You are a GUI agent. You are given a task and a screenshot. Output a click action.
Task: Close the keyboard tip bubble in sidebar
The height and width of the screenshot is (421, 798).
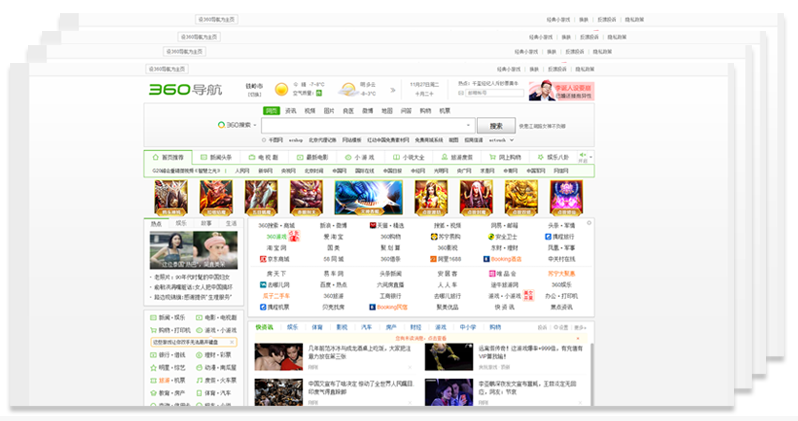coord(232,342)
